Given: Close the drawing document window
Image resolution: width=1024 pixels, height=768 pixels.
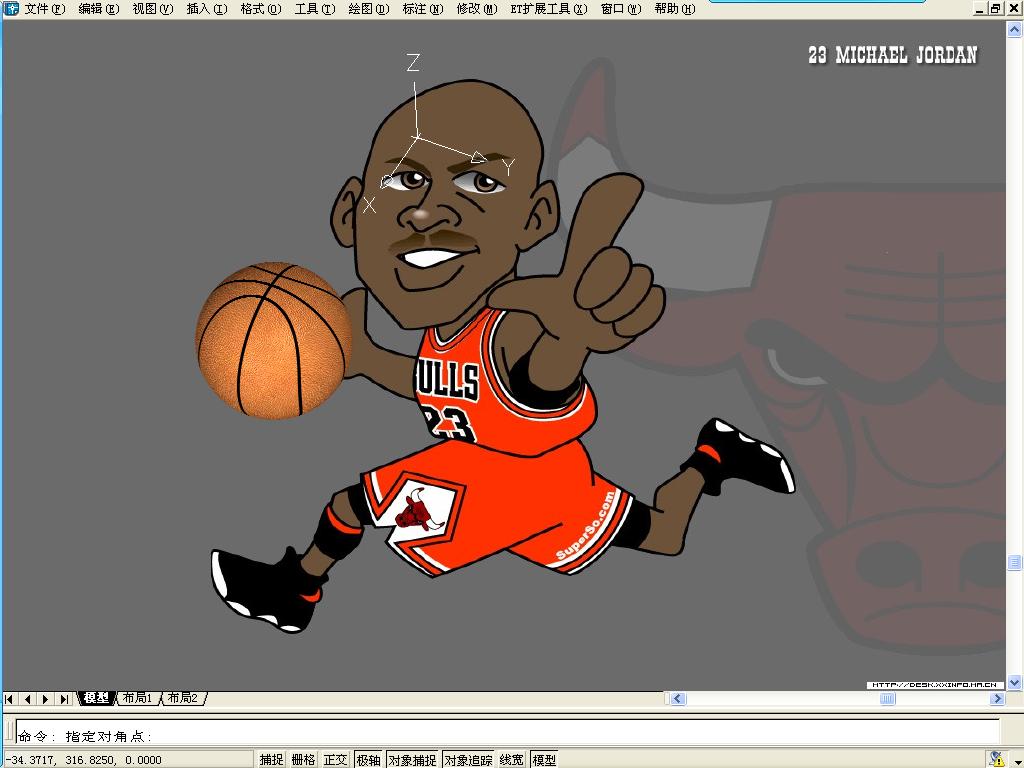Looking at the screenshot, I should click(x=1014, y=8).
